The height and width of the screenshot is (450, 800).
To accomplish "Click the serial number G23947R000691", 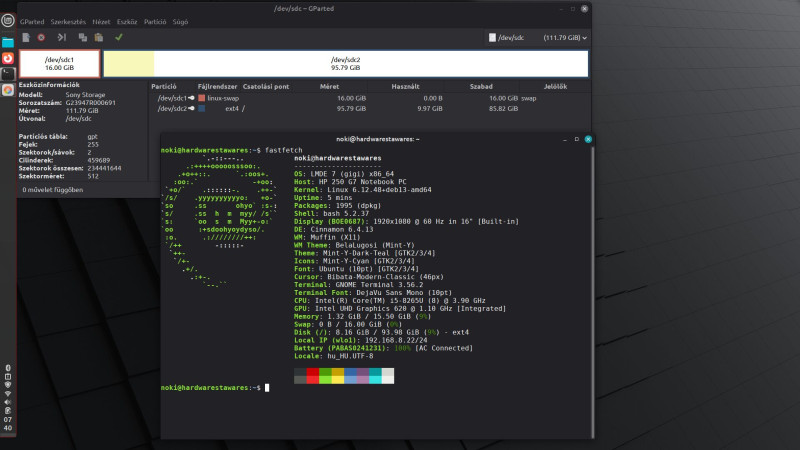I will (90, 103).
